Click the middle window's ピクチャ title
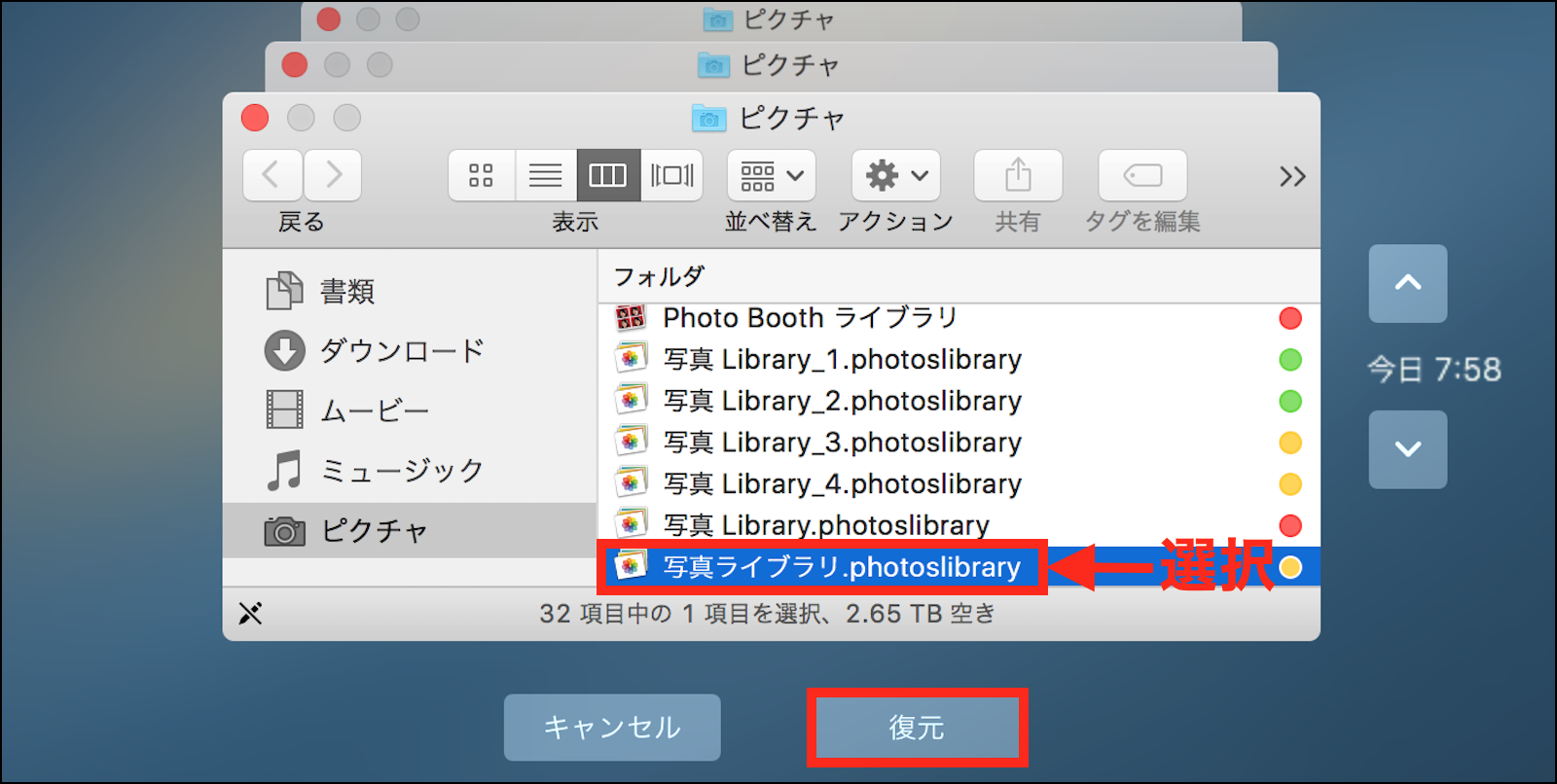 pyautogui.click(x=790, y=65)
